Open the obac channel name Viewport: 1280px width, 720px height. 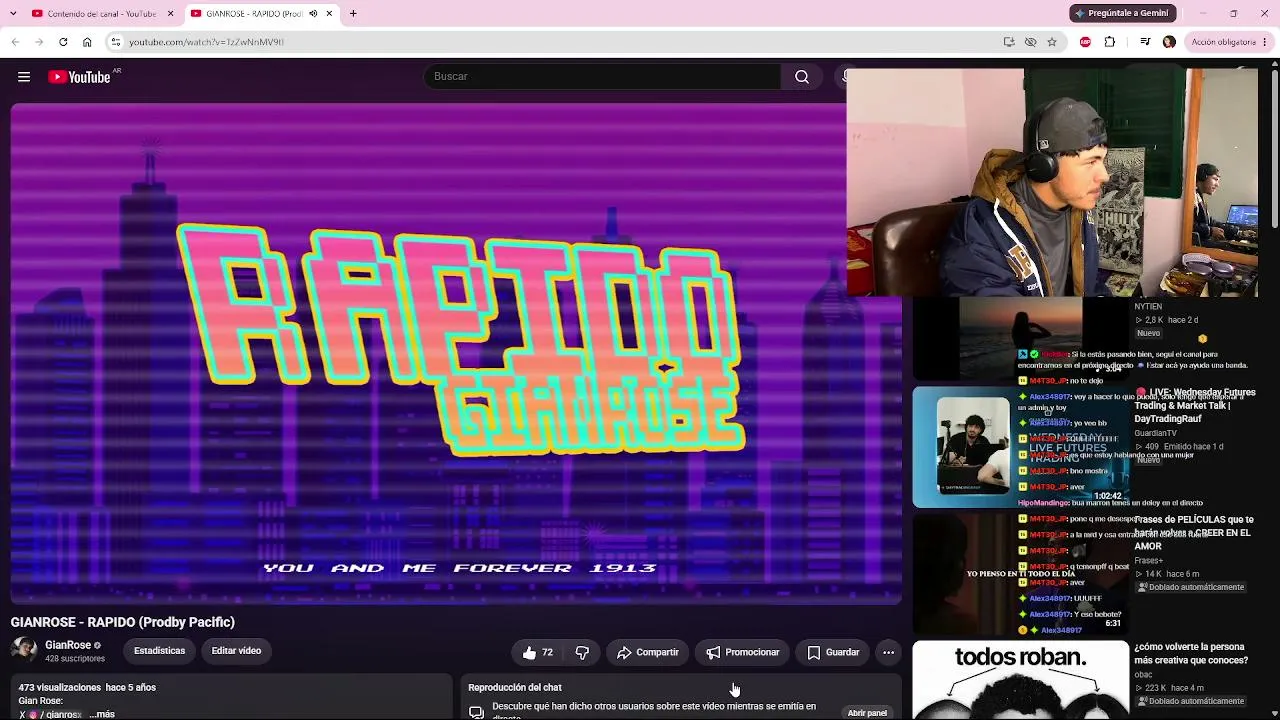[x=1143, y=675]
